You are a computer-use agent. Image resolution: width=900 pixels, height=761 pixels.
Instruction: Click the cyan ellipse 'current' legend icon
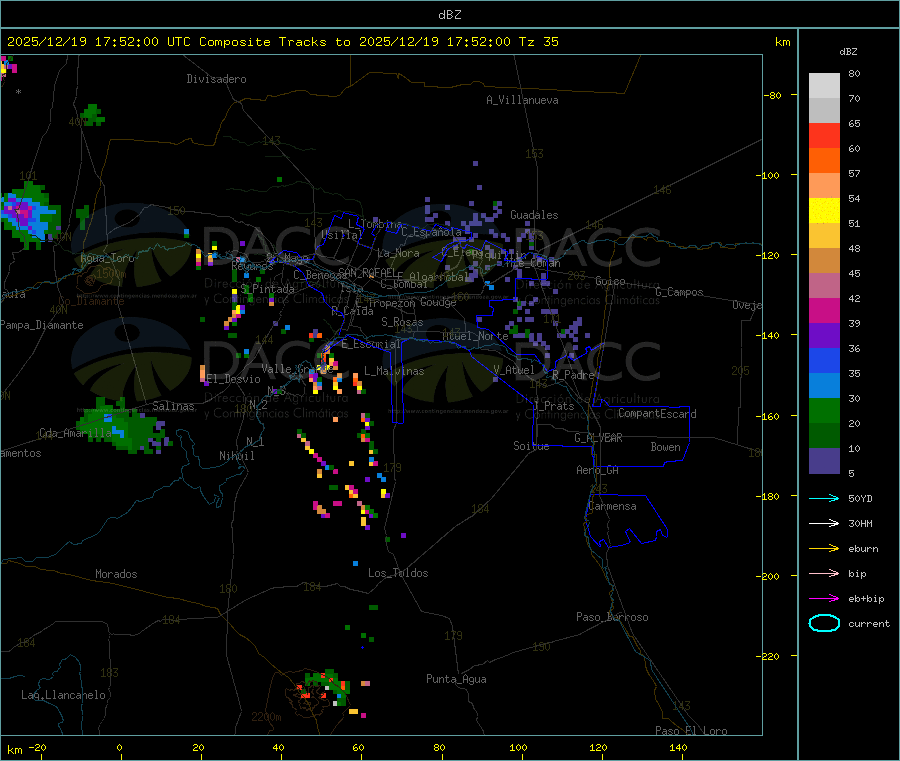click(x=824, y=623)
